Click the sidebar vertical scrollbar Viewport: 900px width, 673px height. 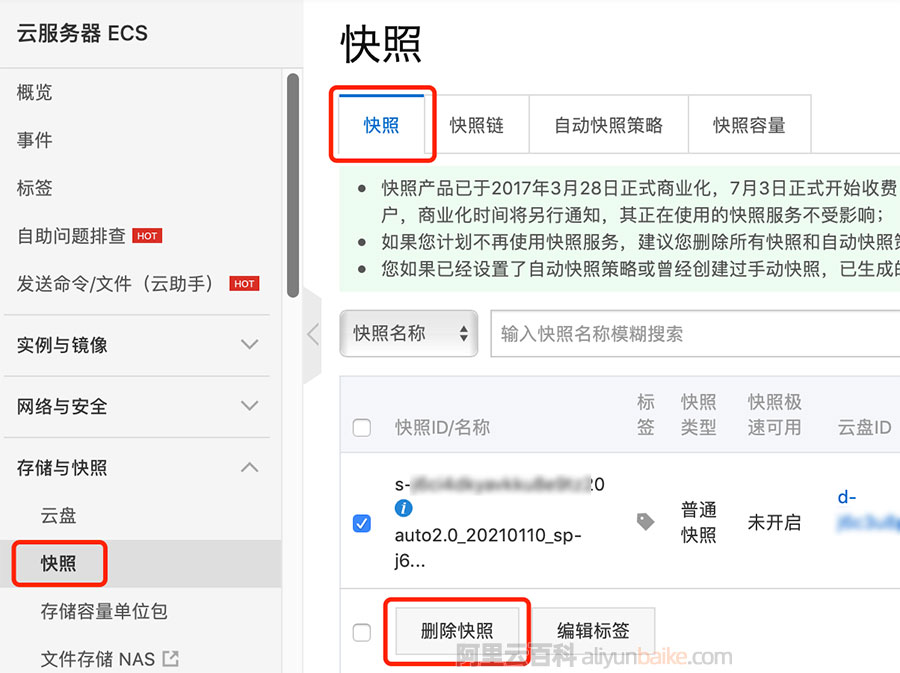point(293,185)
